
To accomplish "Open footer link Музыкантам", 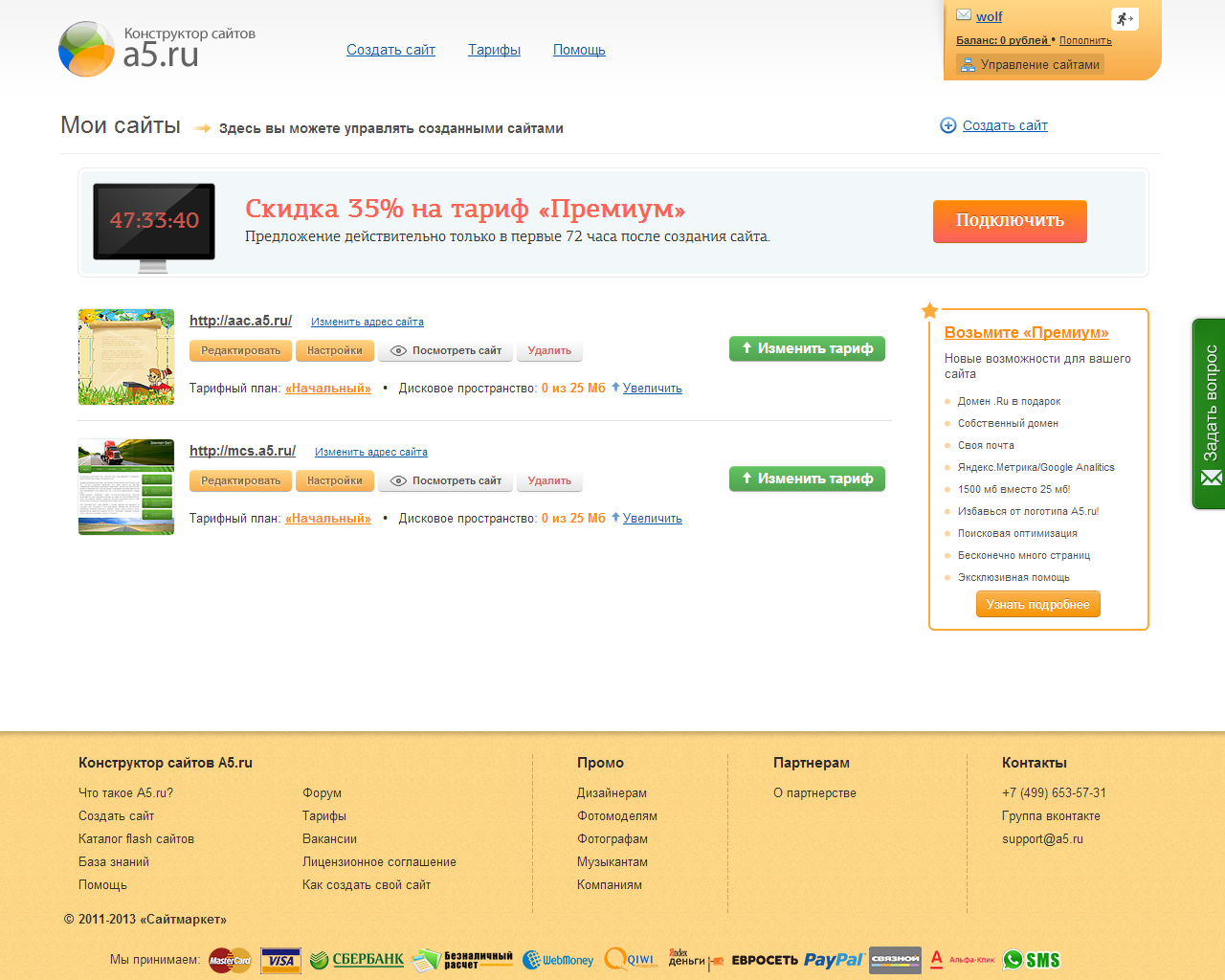I will [x=612, y=862].
